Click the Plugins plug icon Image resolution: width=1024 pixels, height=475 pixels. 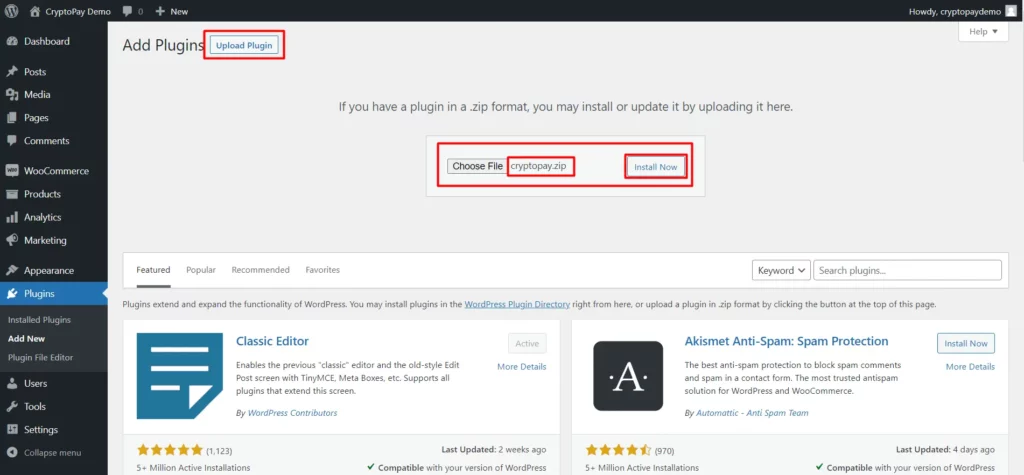[12, 293]
